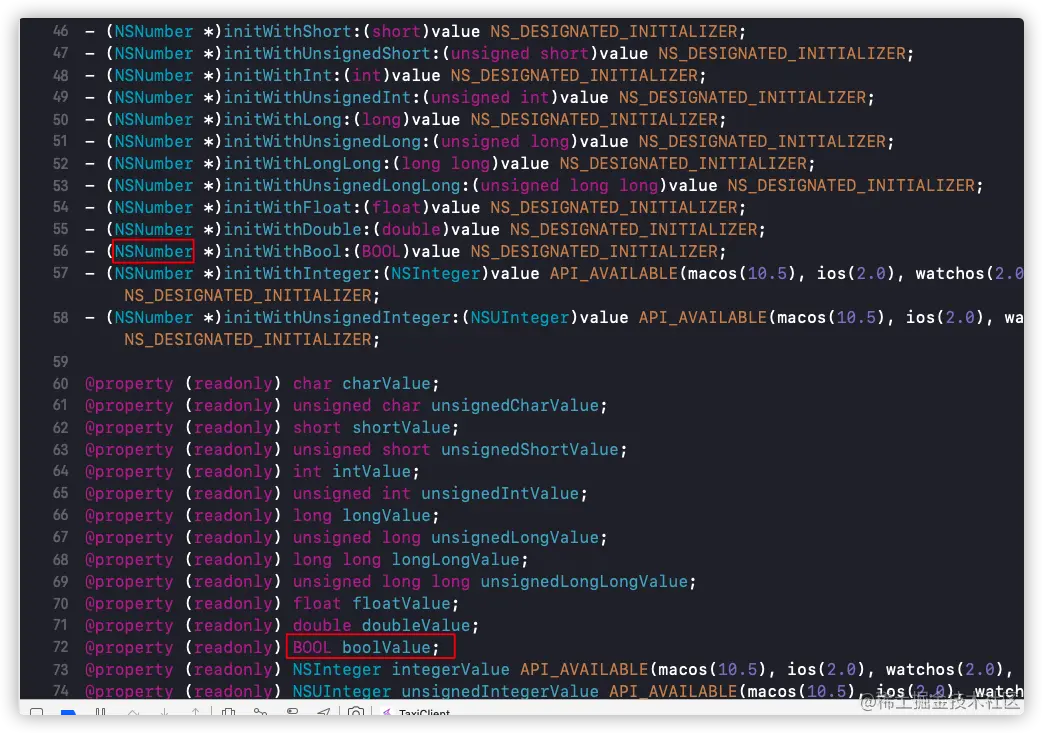Viewport: 1042px width, 733px height.
Task: Click API_AVAILABLE macro on line 57
Action: pyautogui.click(x=613, y=273)
